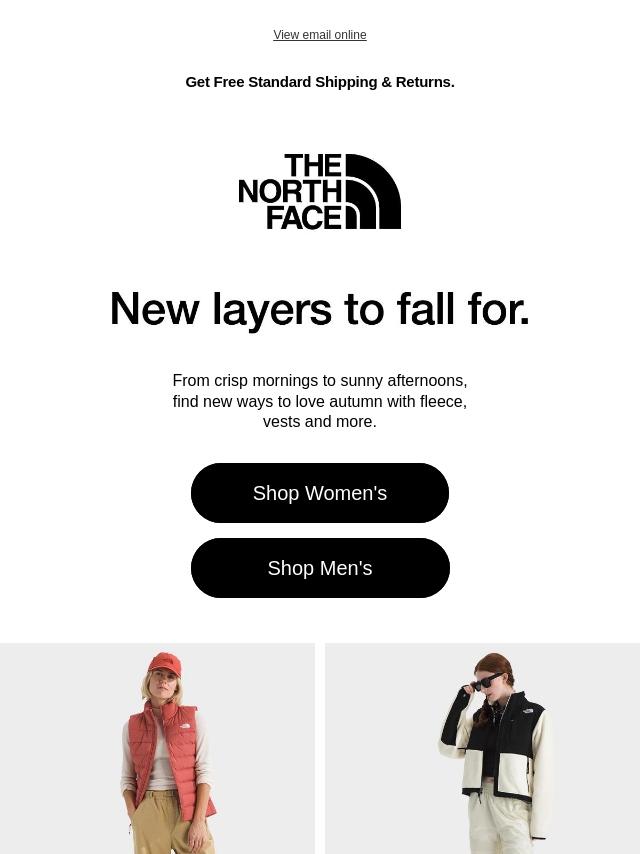The image size is (640, 854).
Task: Click the 'New layers to fall for.' headline
Action: pyautogui.click(x=320, y=309)
